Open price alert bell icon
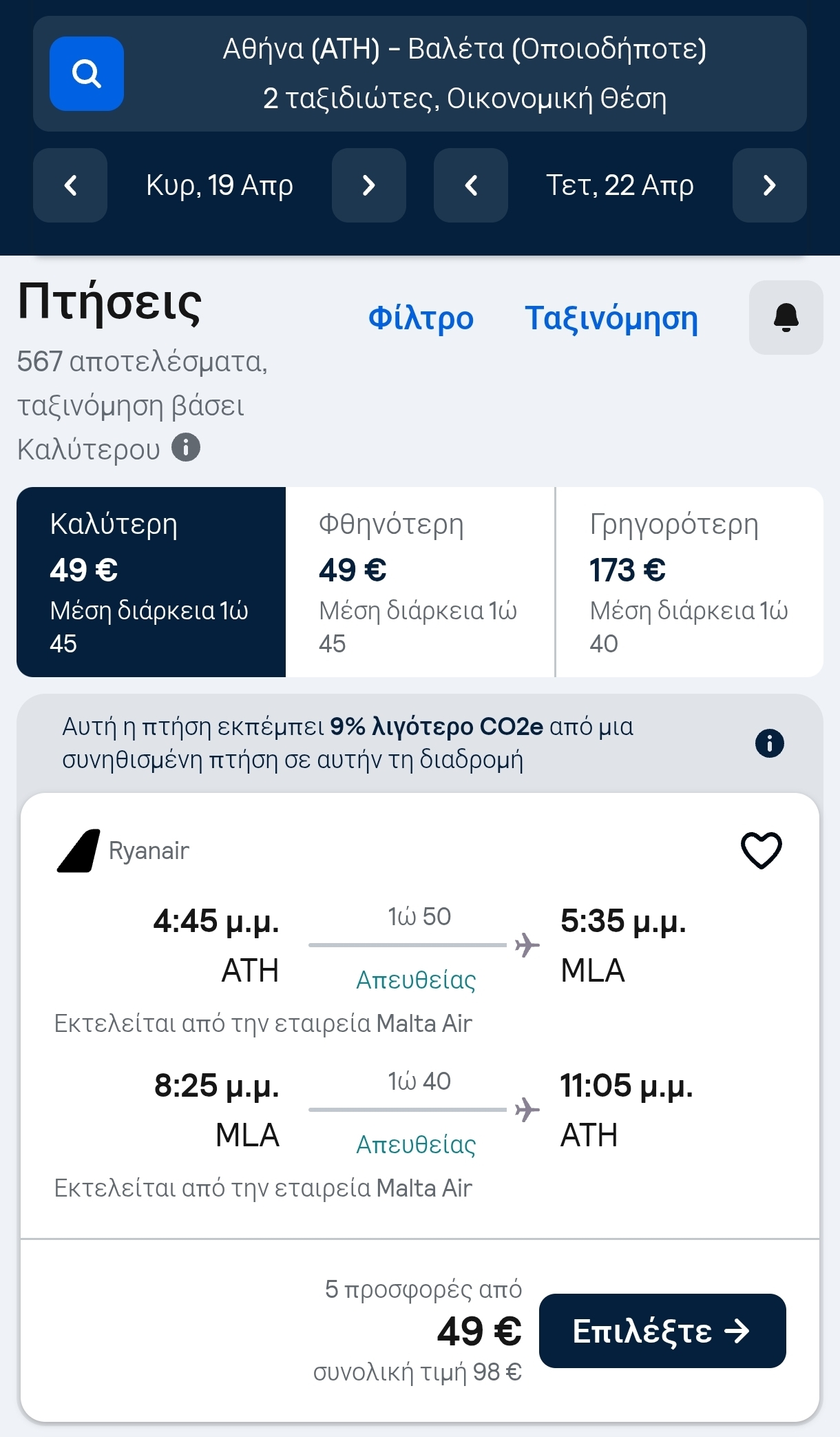 point(786,318)
